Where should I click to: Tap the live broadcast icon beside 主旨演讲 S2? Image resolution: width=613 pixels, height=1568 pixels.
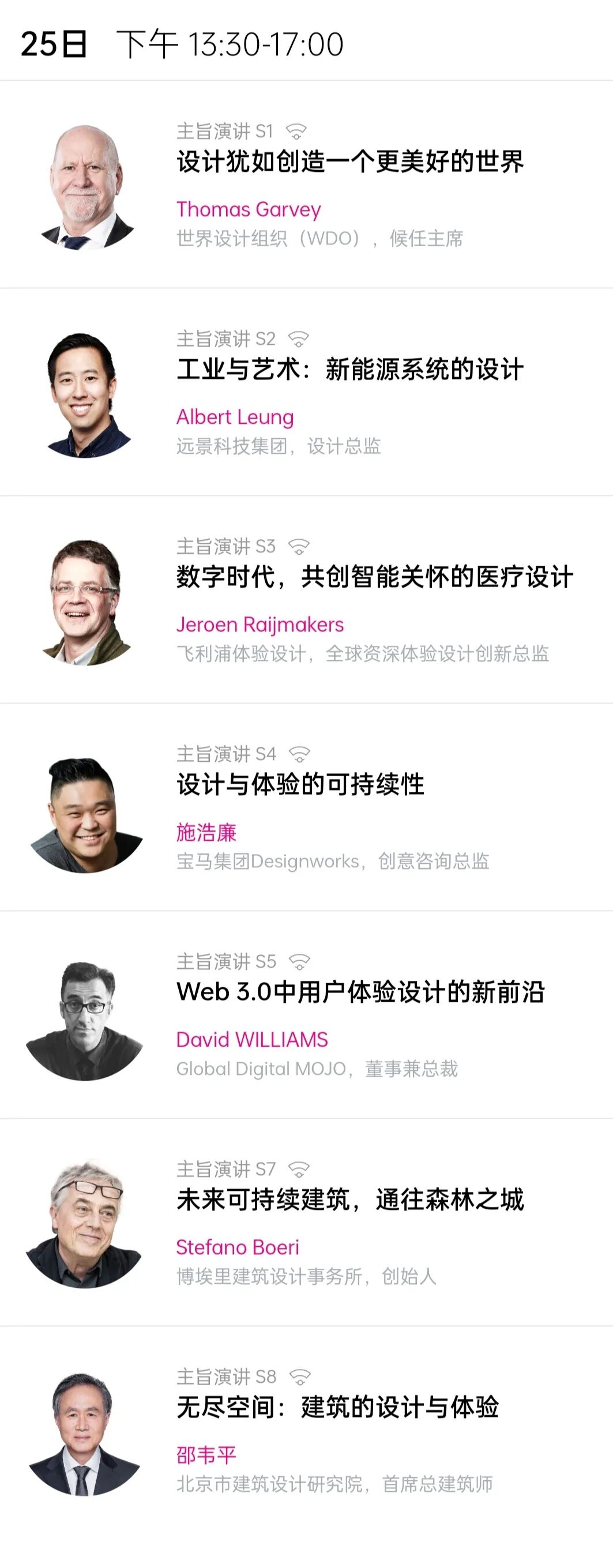[x=298, y=339]
